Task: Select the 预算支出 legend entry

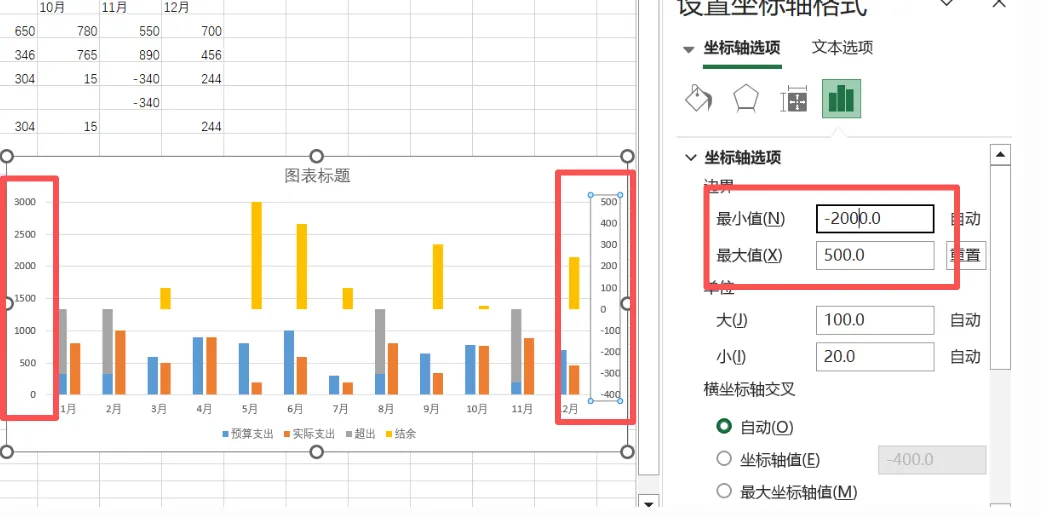Action: click(247, 434)
